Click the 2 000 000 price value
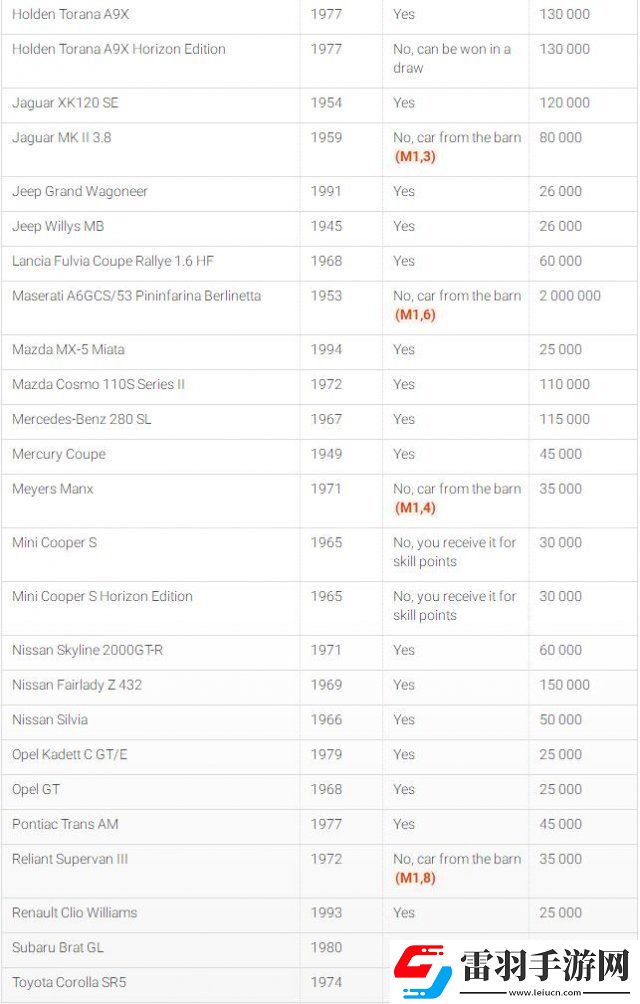This screenshot has height=1004, width=640. coord(570,296)
